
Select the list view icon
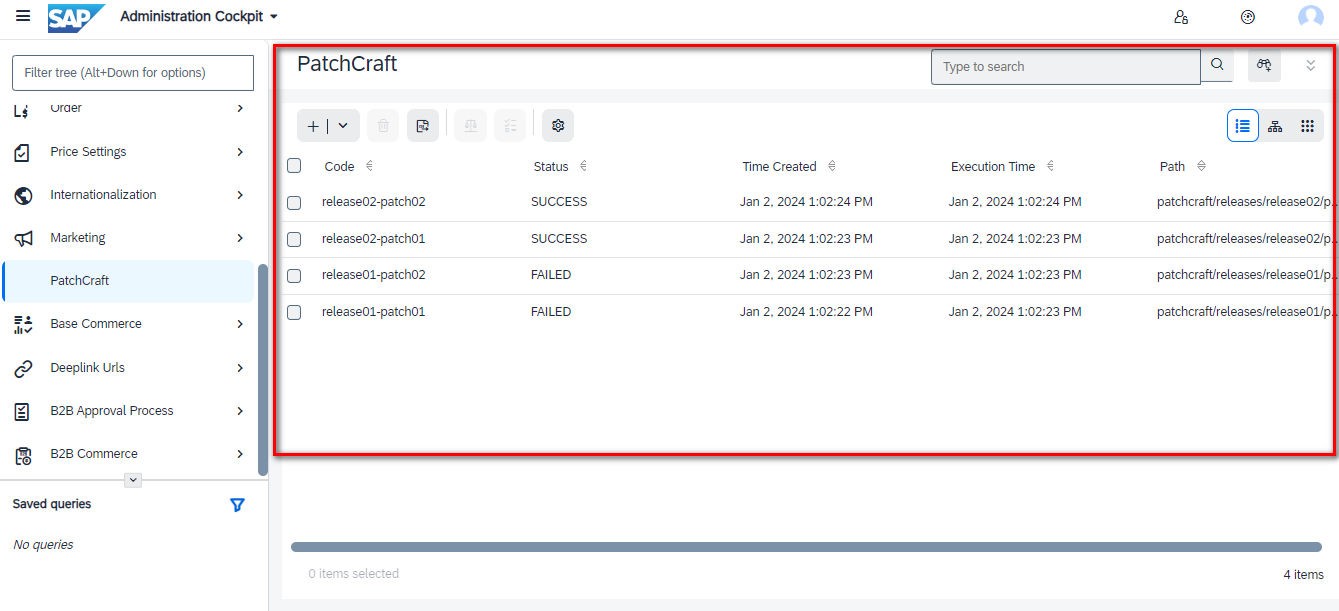pyautogui.click(x=1243, y=126)
